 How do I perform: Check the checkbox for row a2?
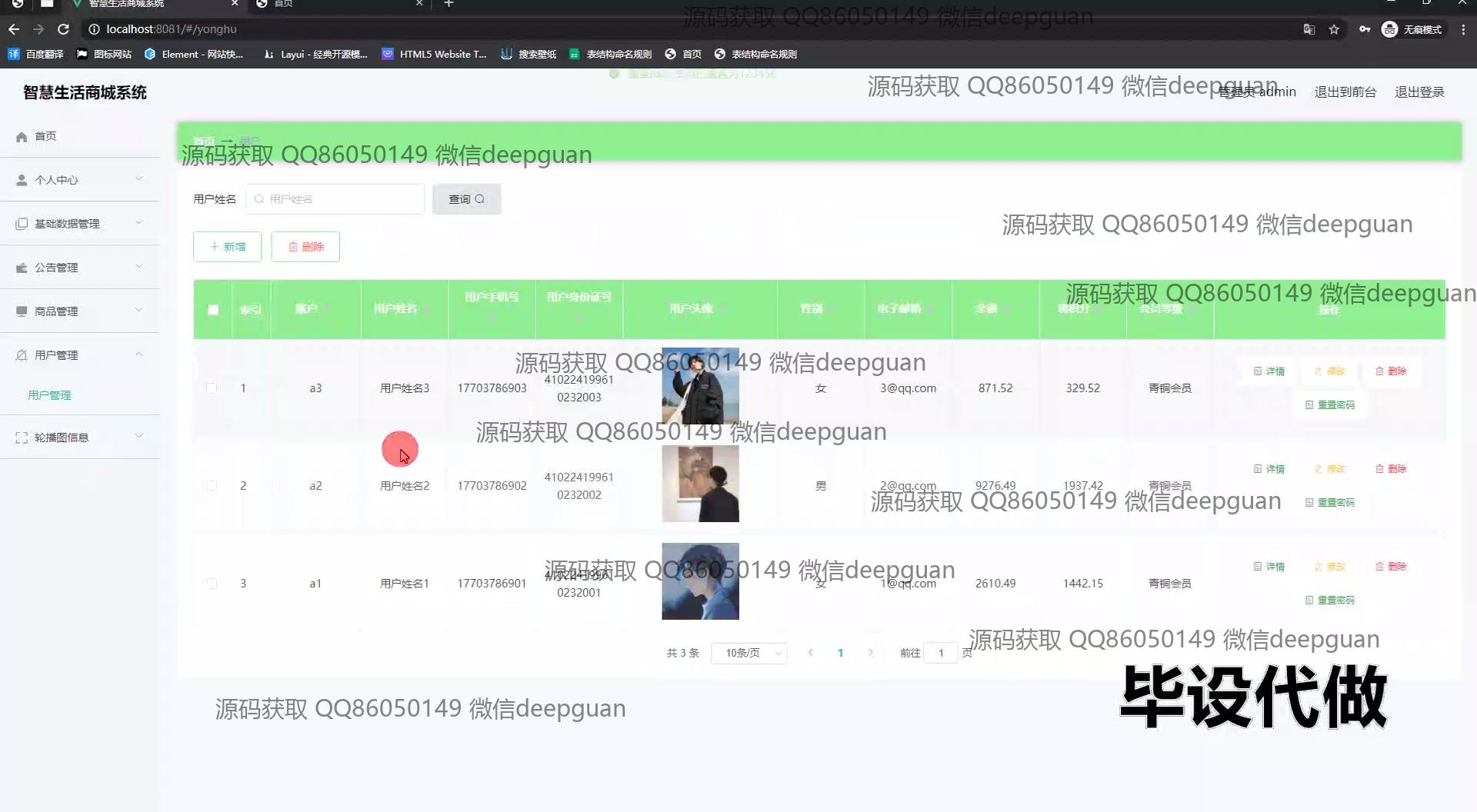point(212,486)
